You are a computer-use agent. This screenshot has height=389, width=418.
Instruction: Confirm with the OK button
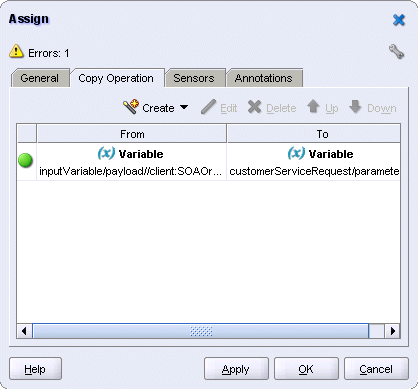point(306,369)
